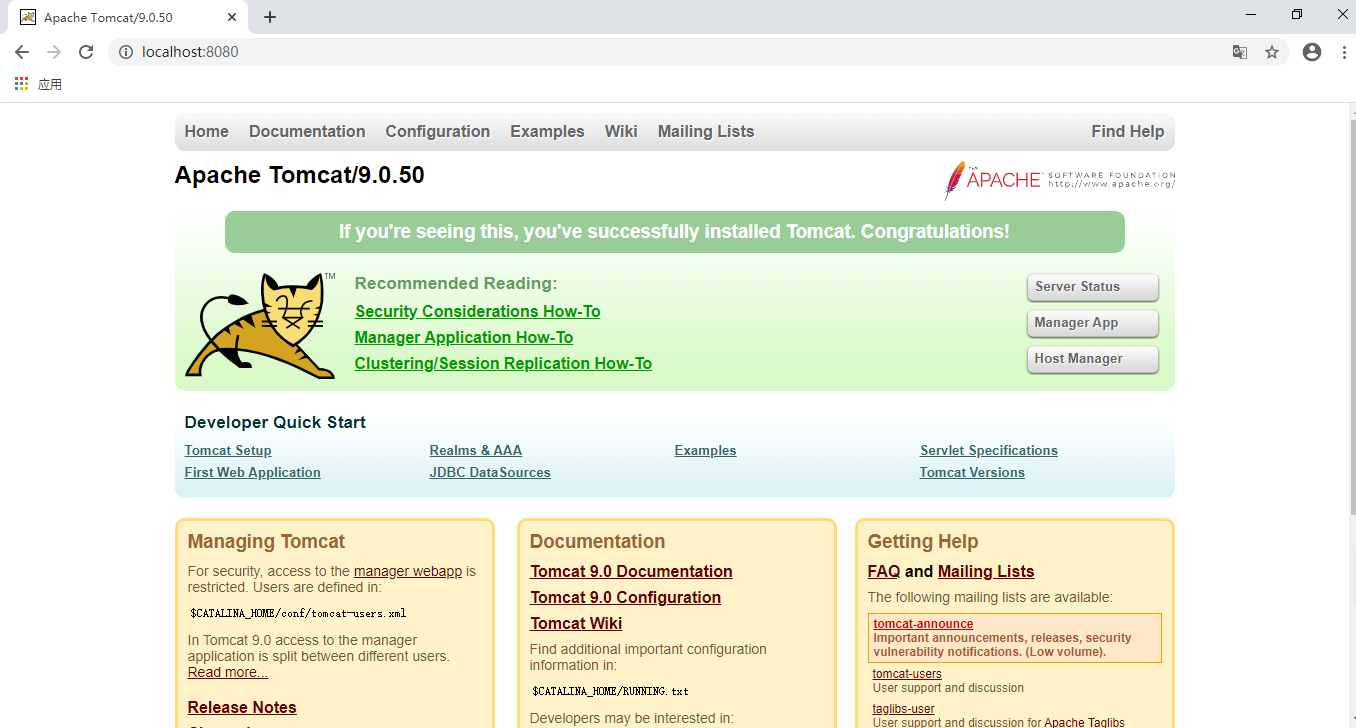Click the manager webapp link
1356x728 pixels.
click(x=408, y=571)
